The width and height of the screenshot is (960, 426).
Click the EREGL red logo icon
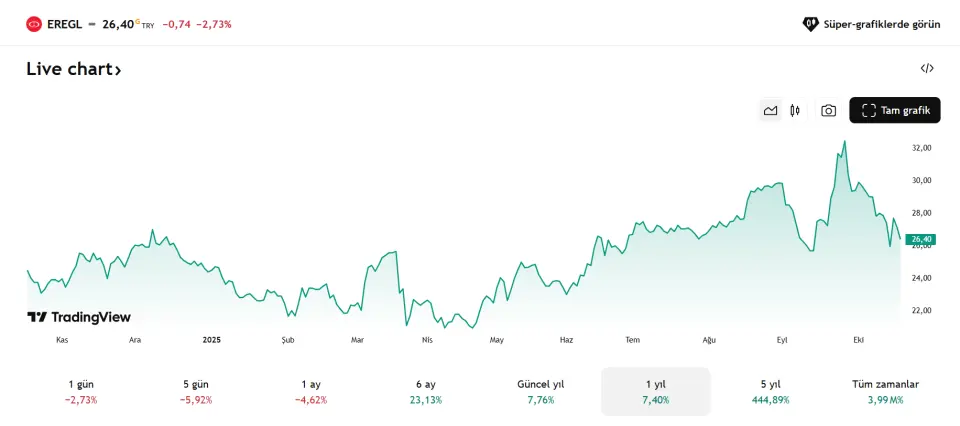34,23
